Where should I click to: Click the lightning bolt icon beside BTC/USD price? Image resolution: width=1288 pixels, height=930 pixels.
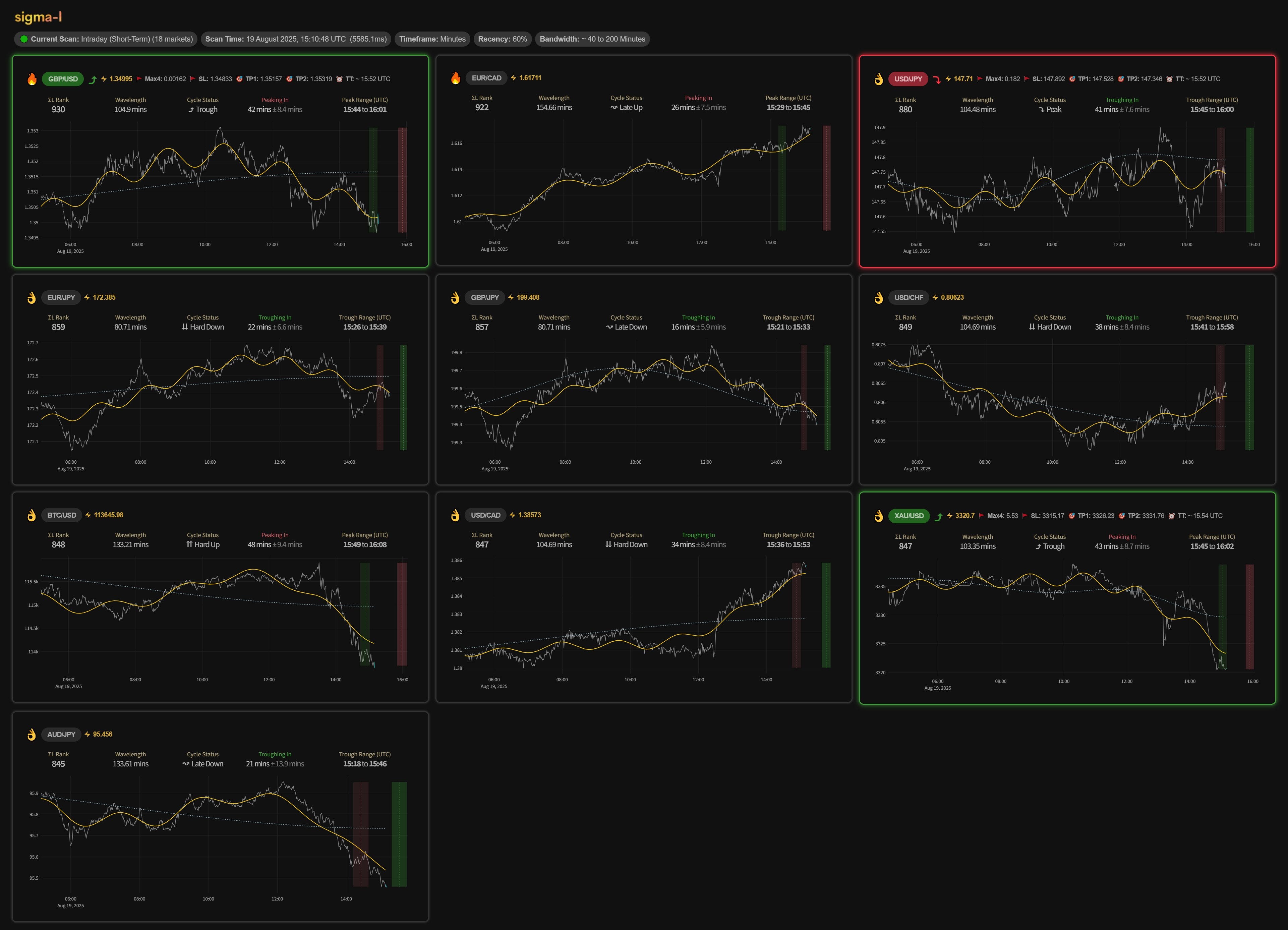(88, 515)
